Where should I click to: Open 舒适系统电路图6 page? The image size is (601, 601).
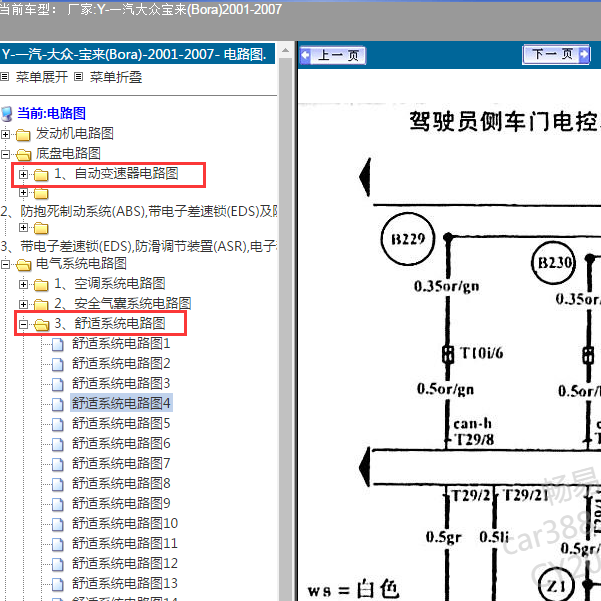tap(121, 443)
